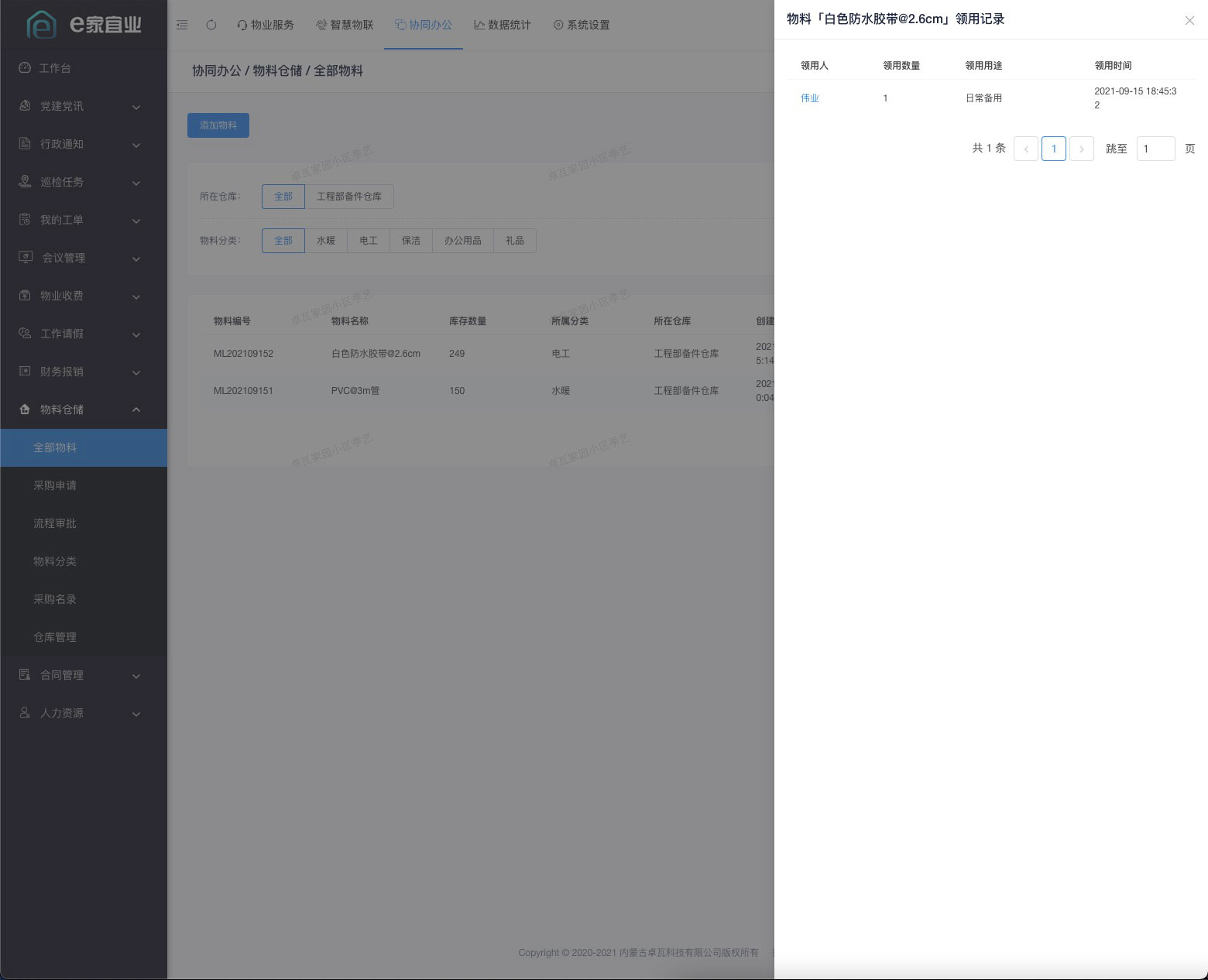
Task: Click the 跳至 page number input field
Action: pyautogui.click(x=1155, y=148)
